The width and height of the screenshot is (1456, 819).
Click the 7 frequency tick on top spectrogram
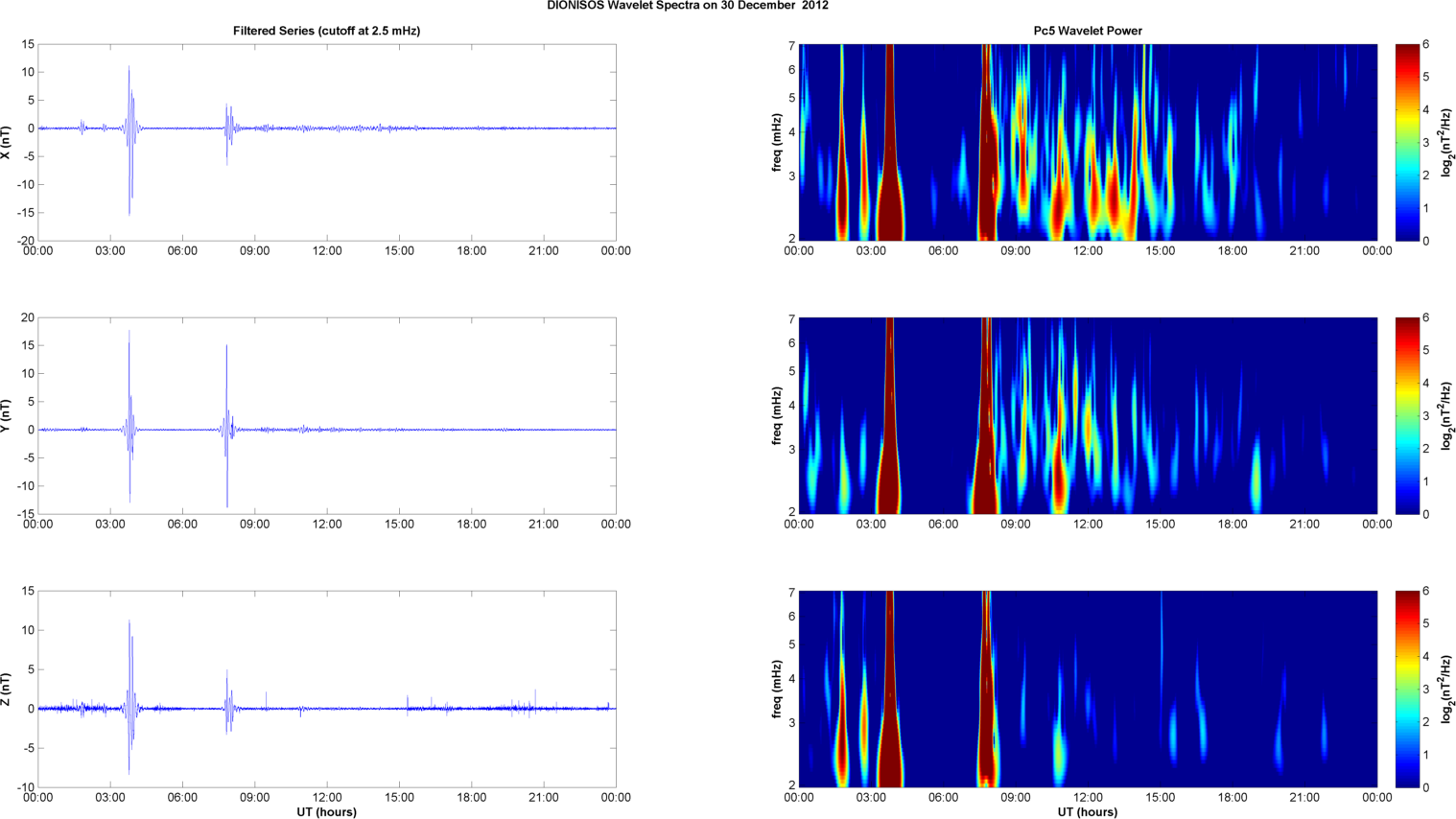(x=792, y=46)
